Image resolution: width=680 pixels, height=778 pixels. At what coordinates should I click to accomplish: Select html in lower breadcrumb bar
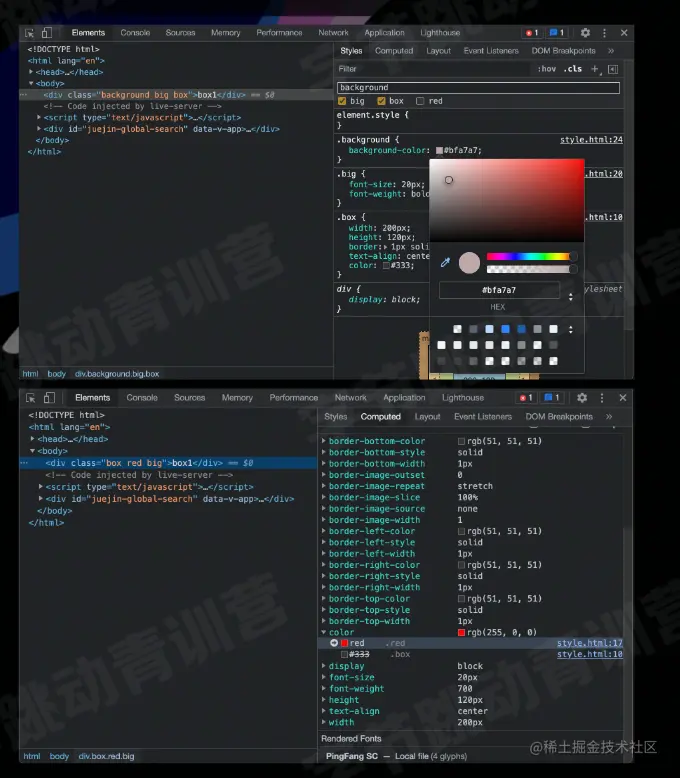click(32, 756)
